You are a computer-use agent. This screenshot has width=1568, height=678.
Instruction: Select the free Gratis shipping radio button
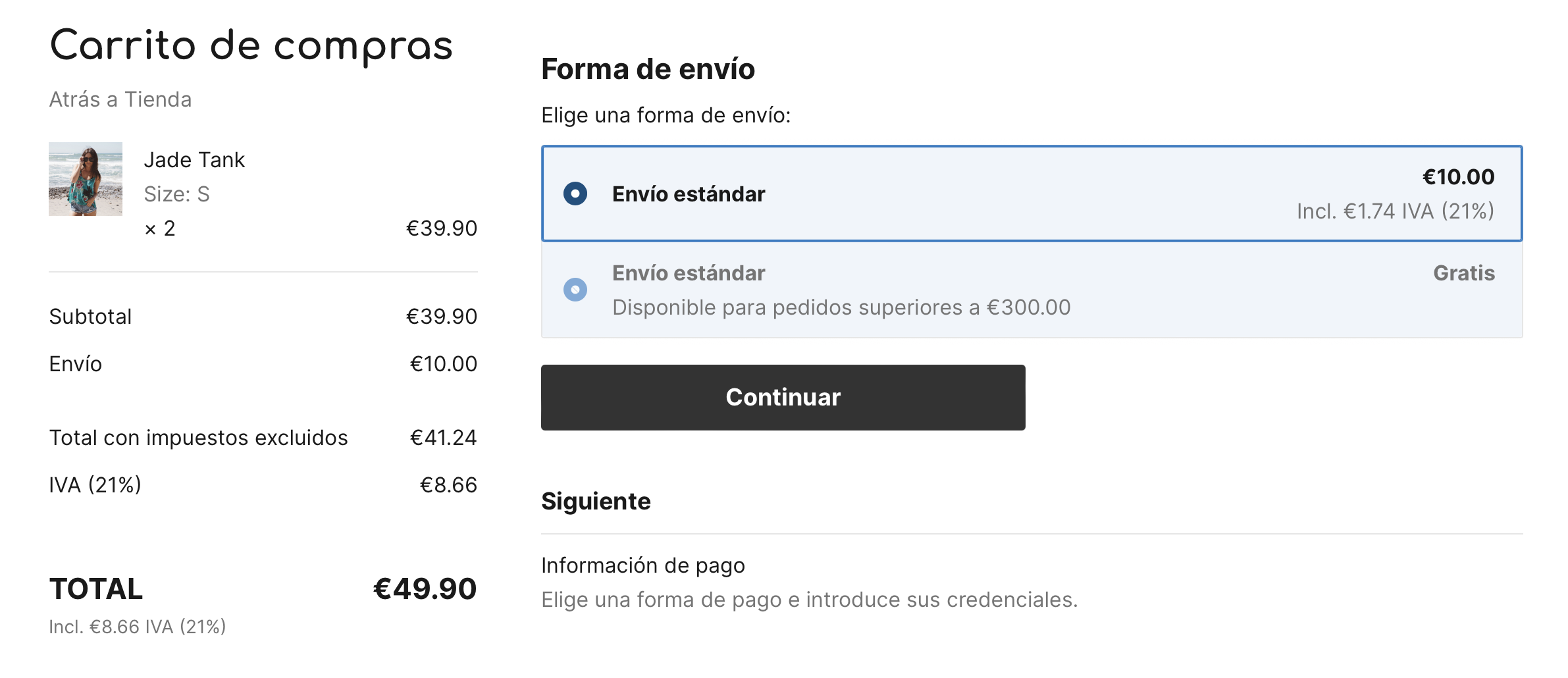[575, 290]
